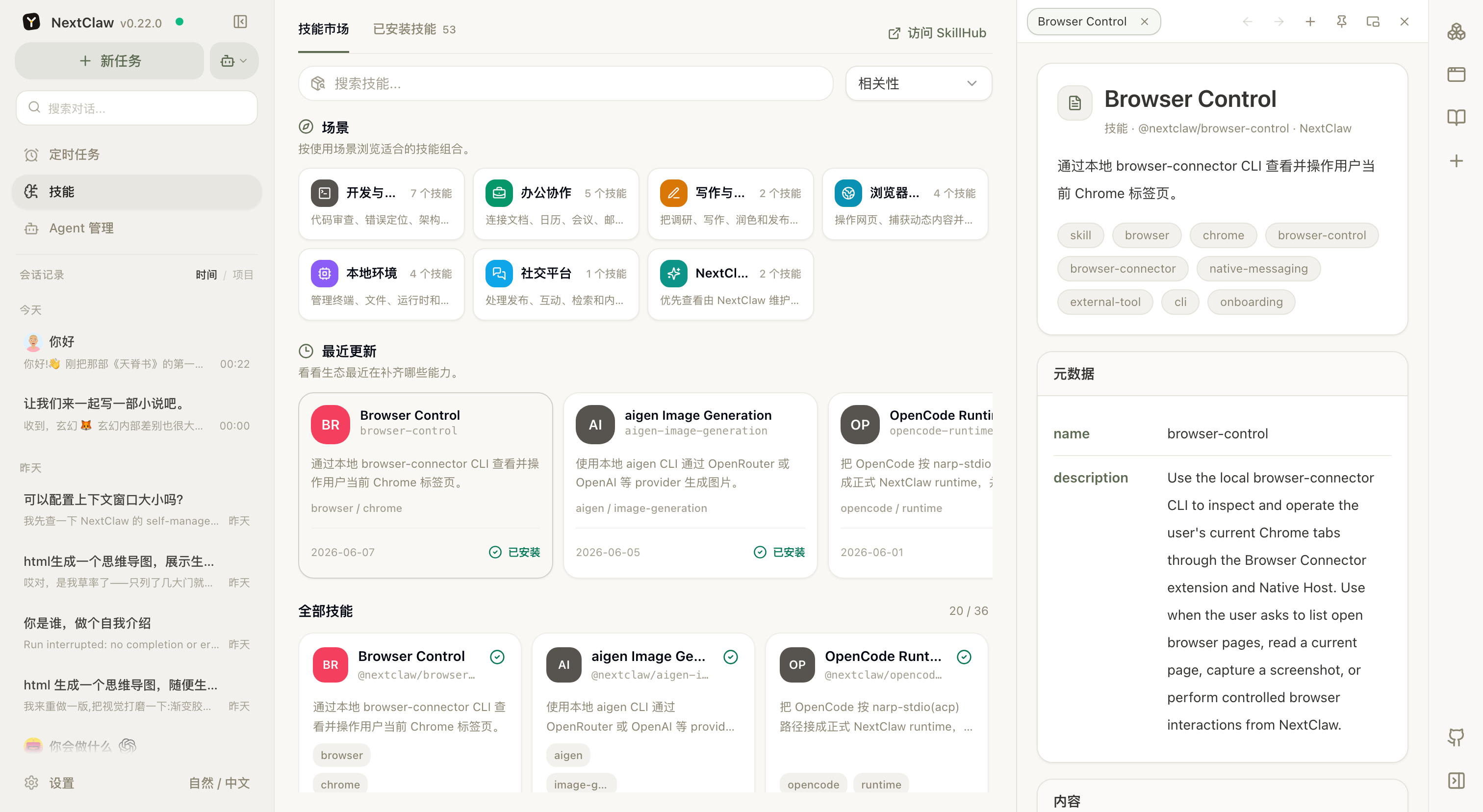1483x812 pixels.
Task: Open conversation 让我们来一起写一部小说吧
Action: (136, 414)
